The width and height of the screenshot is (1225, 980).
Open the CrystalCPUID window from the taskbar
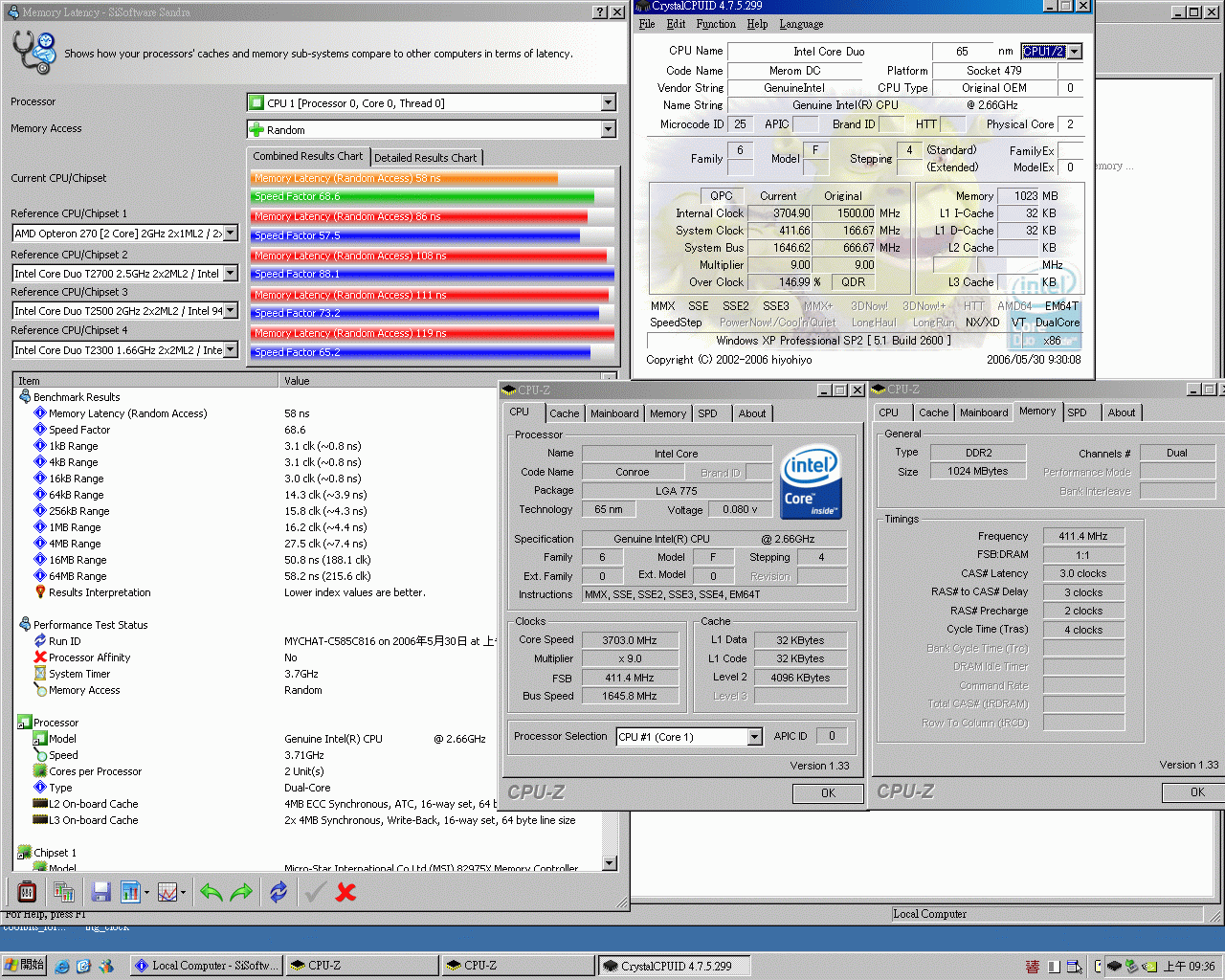[x=674, y=965]
